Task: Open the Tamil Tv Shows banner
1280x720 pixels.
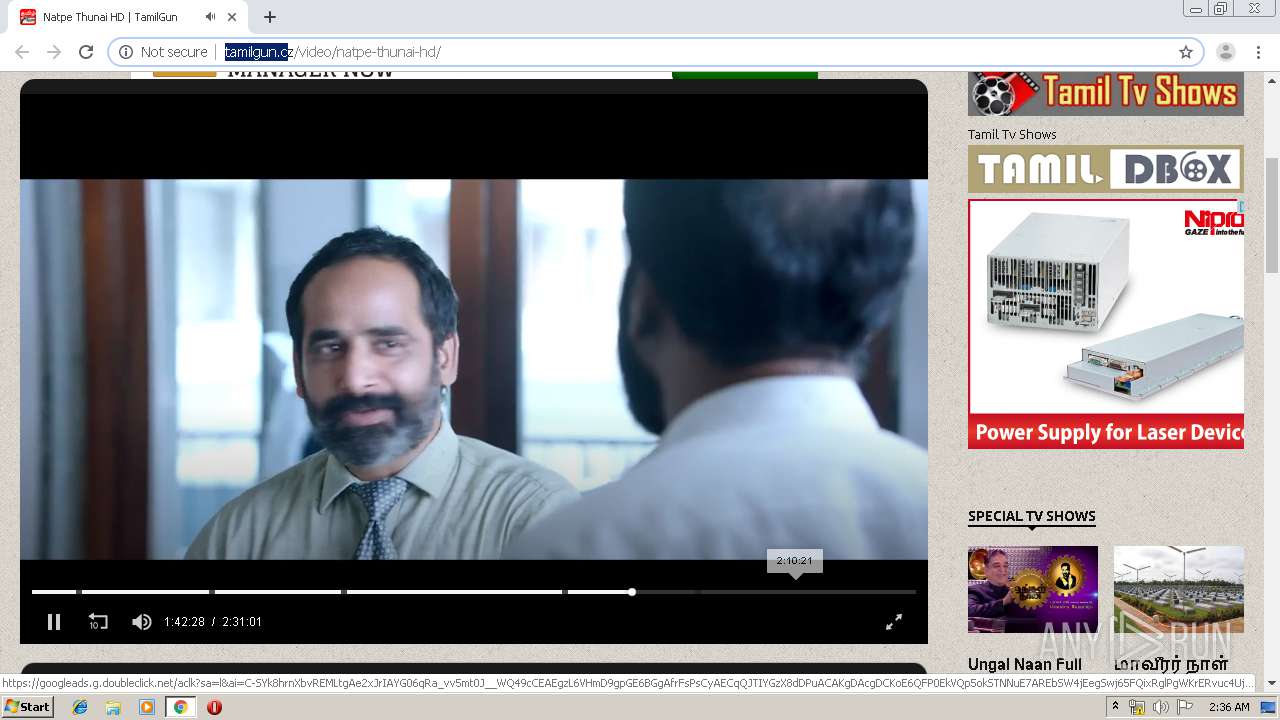Action: (1106, 93)
